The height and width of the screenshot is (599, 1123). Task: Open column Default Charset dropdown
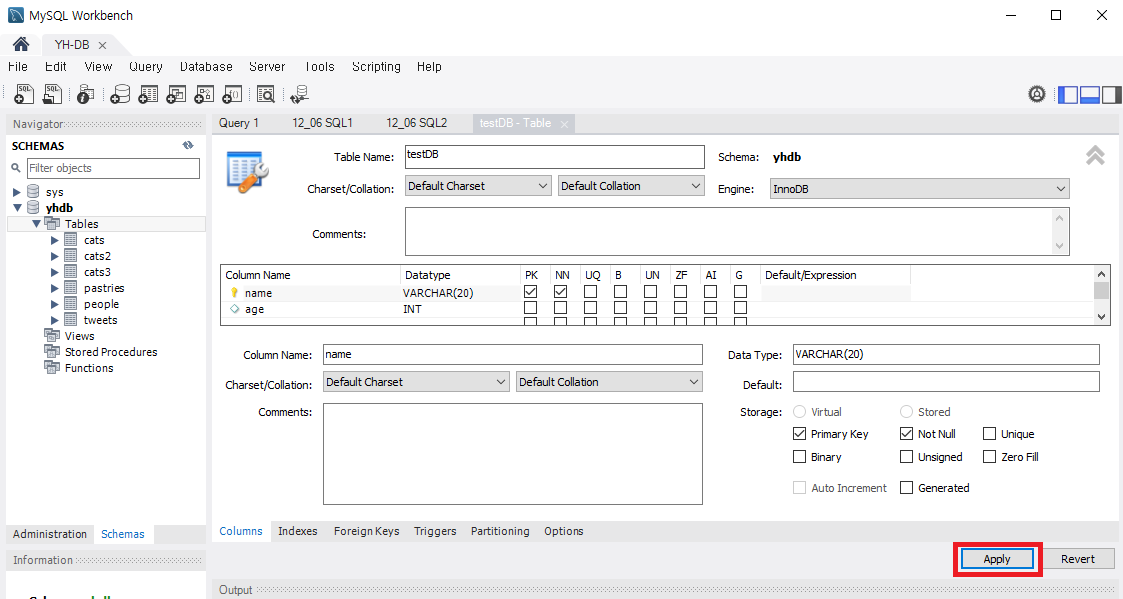(x=416, y=382)
